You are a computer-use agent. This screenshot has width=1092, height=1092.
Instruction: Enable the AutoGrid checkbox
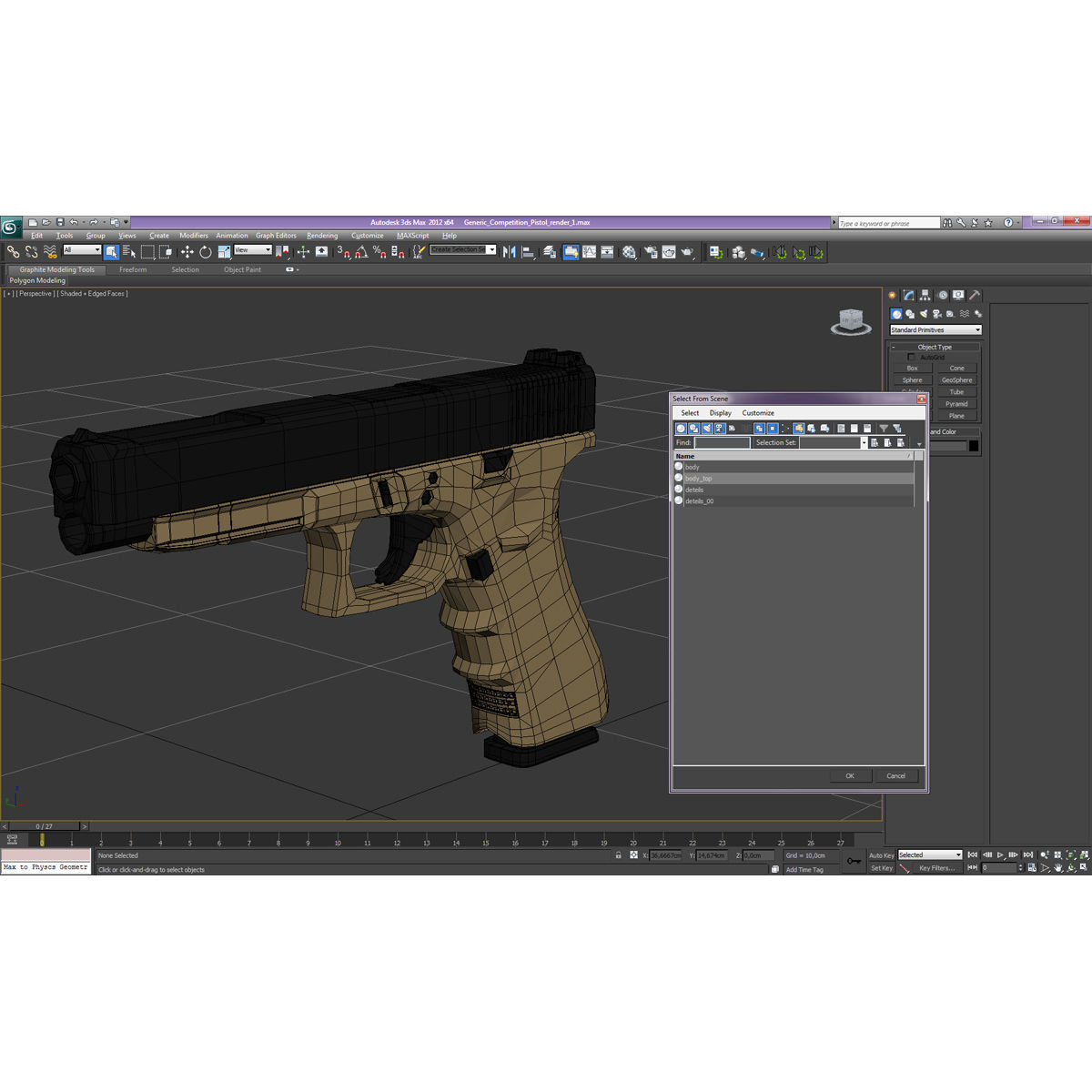(x=912, y=357)
